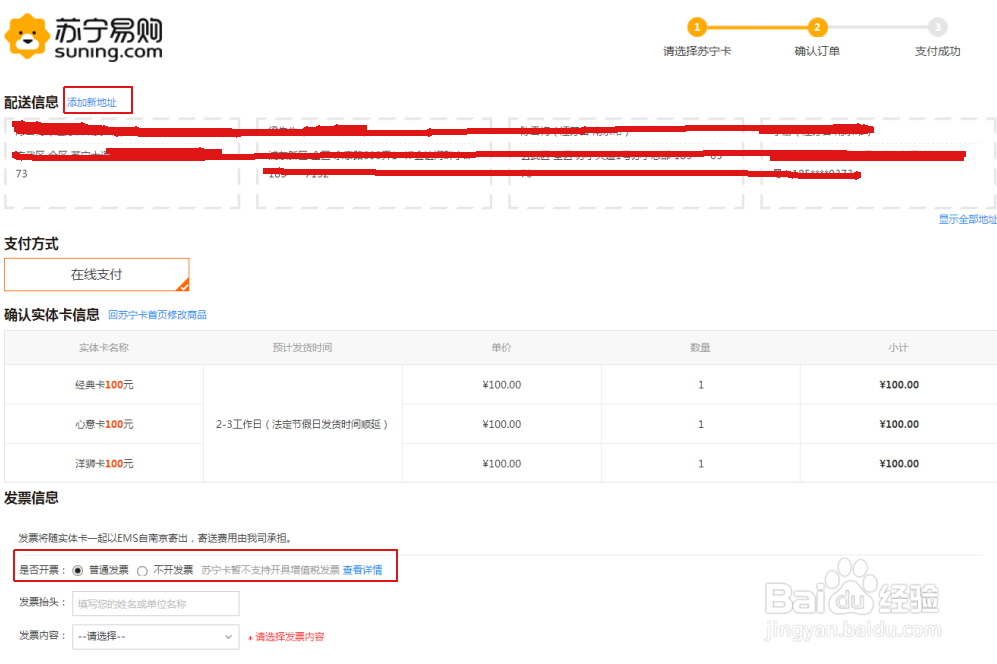997x664 pixels.
Task: Click the 苏宁卡暂不支持开具增值税发票 notice
Action: (270, 570)
